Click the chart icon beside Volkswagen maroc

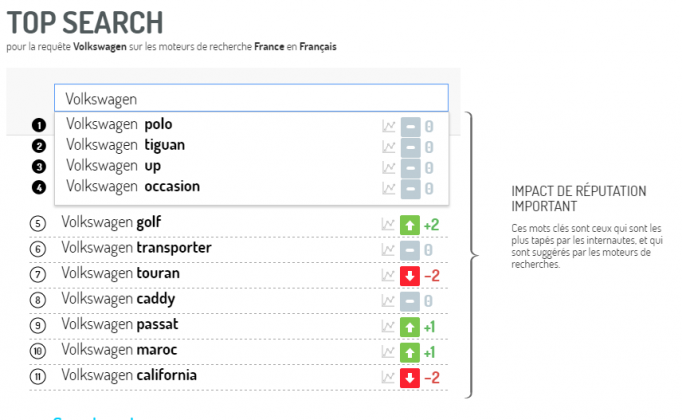click(389, 352)
